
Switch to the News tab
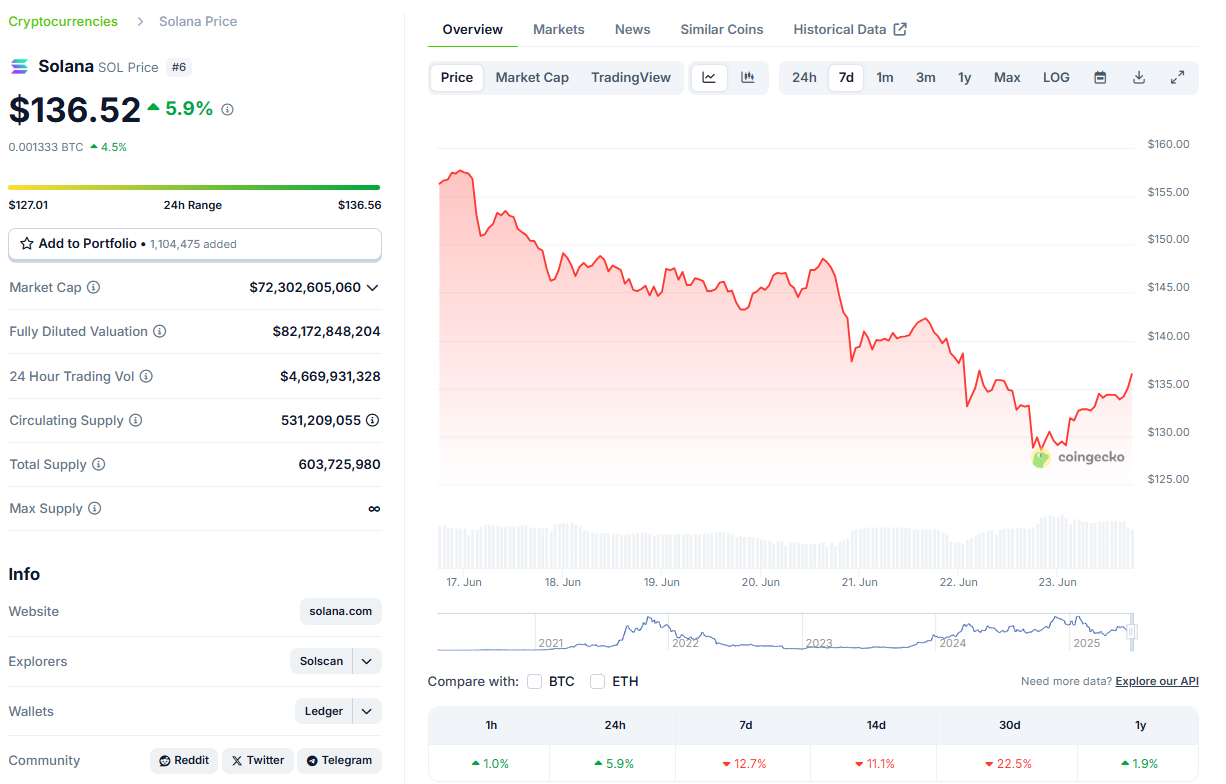click(x=633, y=30)
